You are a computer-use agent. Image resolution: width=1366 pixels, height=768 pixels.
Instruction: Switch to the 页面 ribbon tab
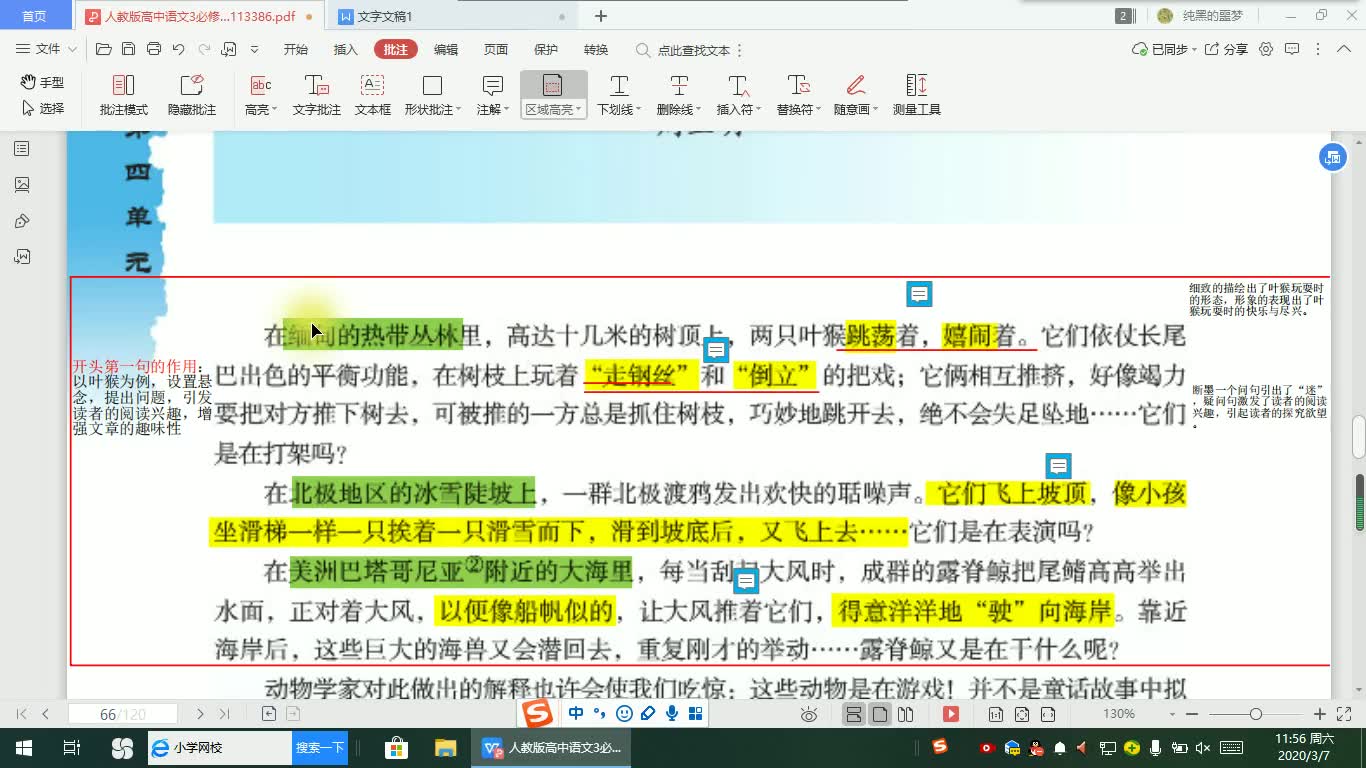pos(496,49)
